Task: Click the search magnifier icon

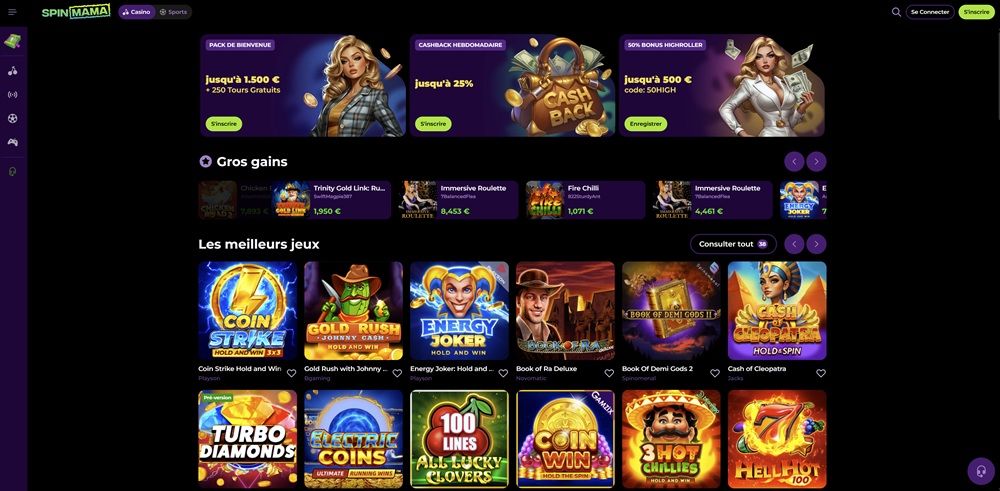Action: pos(896,12)
